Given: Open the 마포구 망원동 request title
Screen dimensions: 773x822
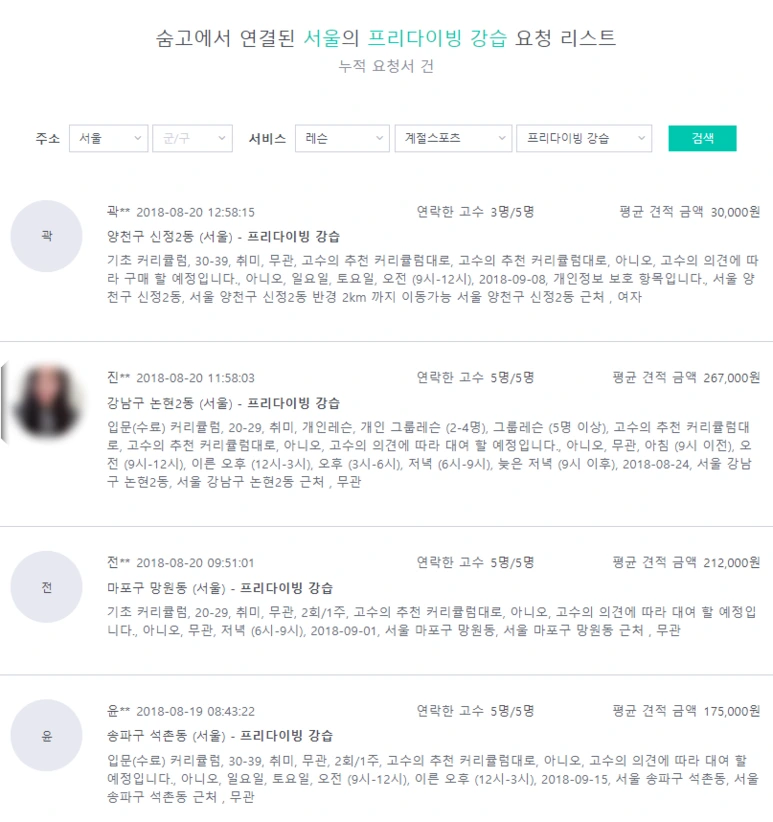Looking at the screenshot, I should (220, 588).
